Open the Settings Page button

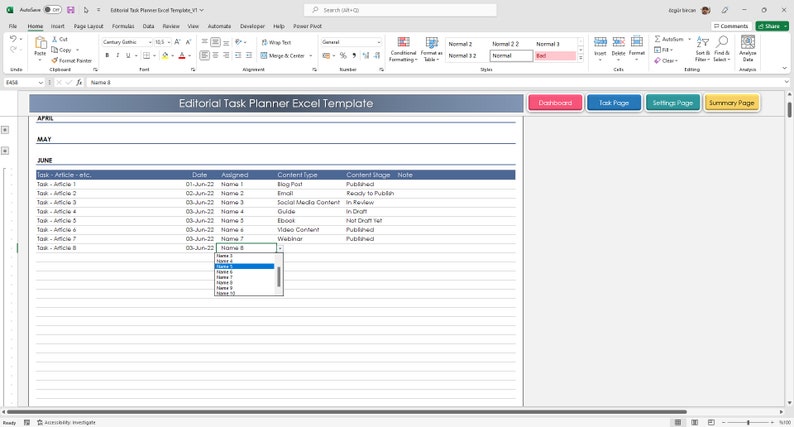672,103
